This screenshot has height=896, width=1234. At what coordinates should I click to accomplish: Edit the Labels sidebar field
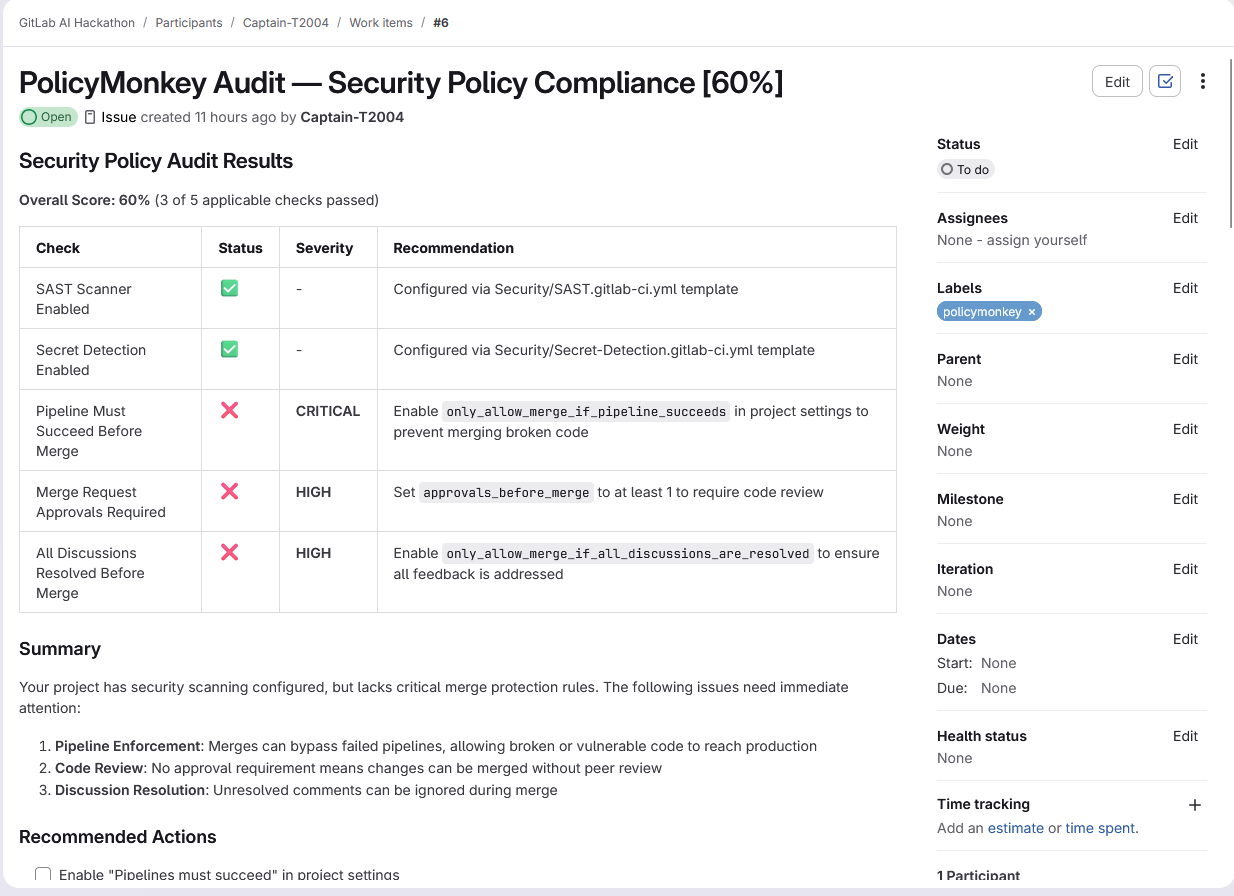point(1185,288)
